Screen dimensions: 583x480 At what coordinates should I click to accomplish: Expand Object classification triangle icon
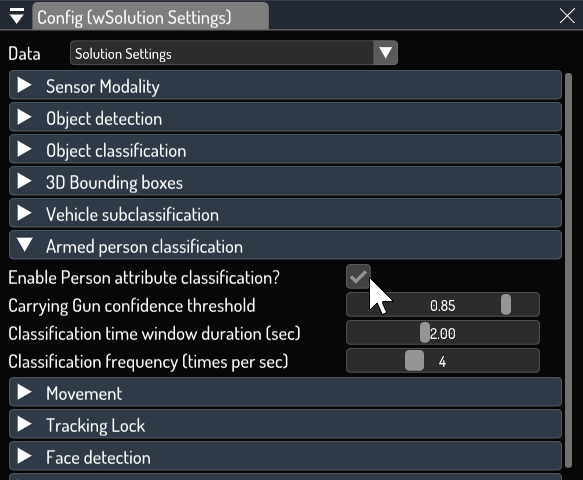25,149
